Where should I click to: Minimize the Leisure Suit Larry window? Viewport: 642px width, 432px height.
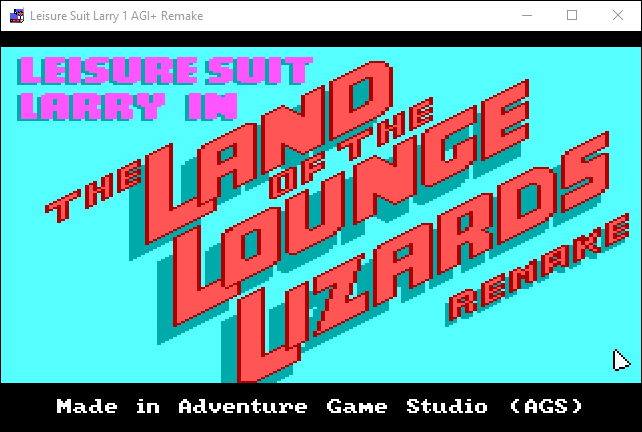coord(527,16)
